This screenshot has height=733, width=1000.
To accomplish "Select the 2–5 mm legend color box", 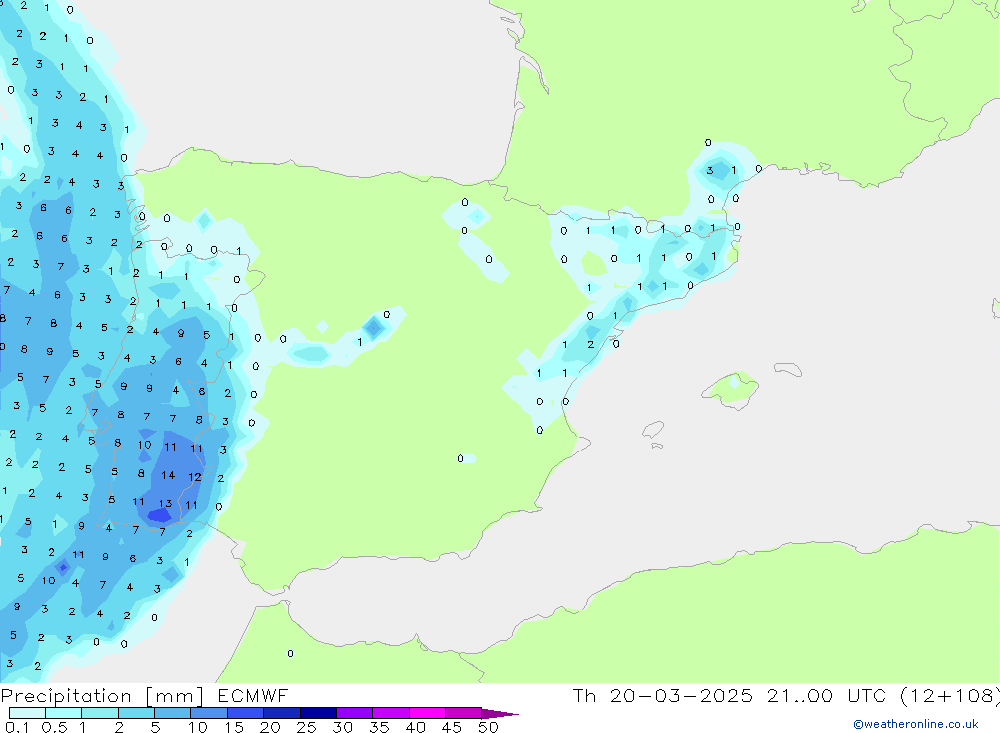I will pos(136,713).
